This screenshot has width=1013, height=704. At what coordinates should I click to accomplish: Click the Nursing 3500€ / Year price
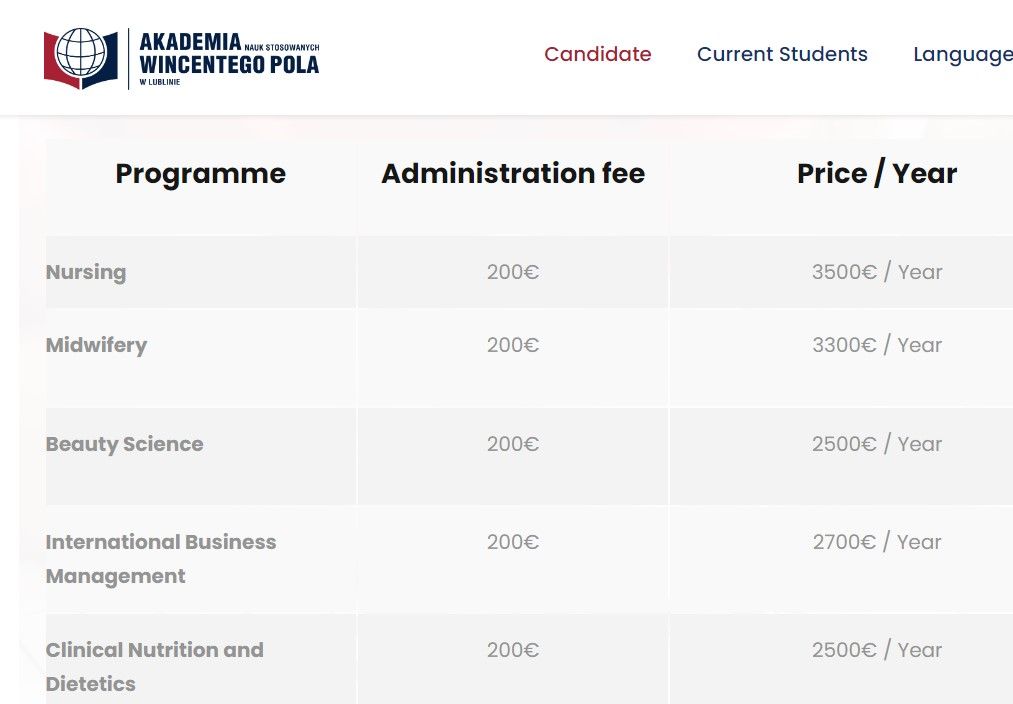click(x=876, y=272)
